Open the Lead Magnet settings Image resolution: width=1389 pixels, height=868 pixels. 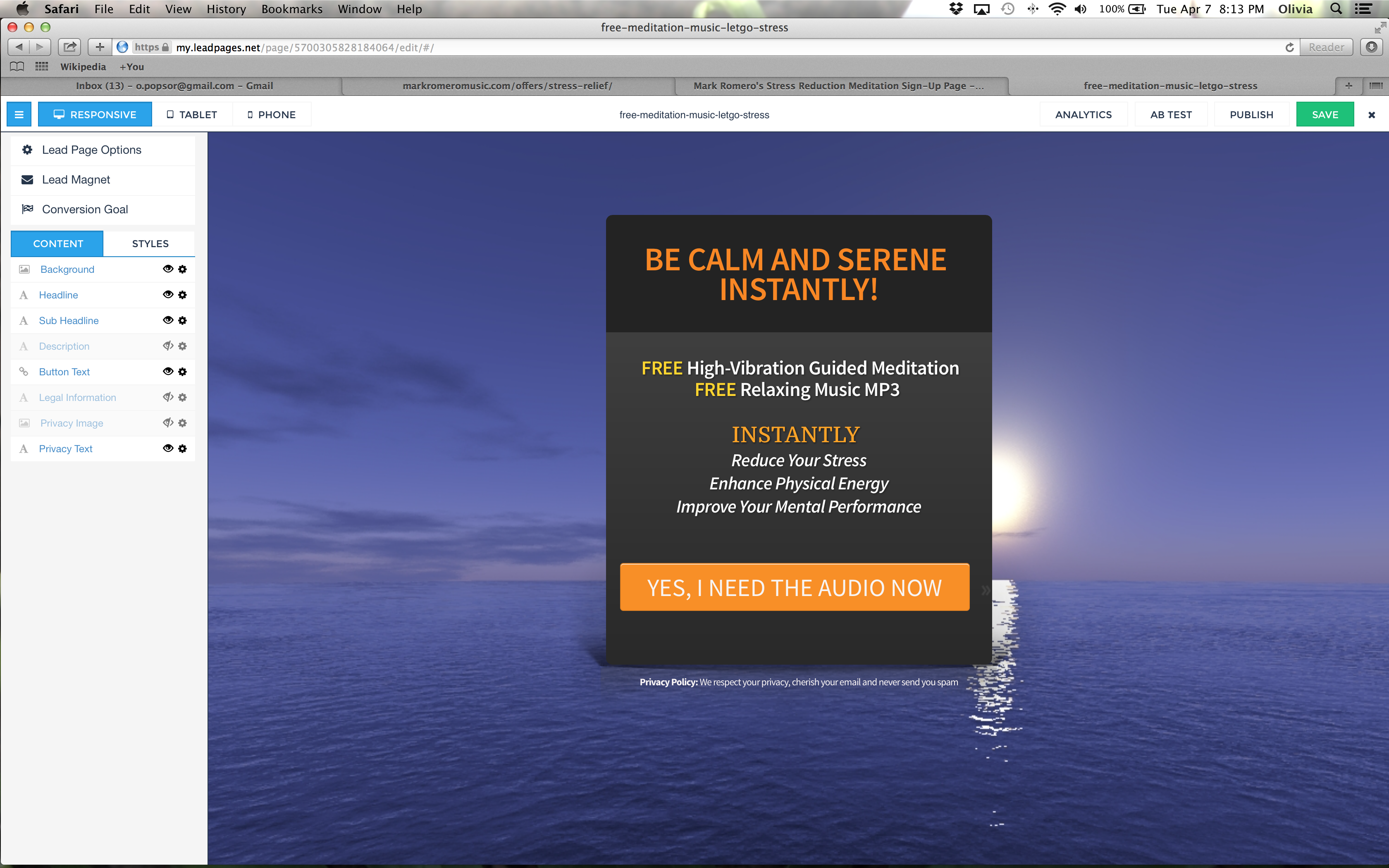coord(103,180)
